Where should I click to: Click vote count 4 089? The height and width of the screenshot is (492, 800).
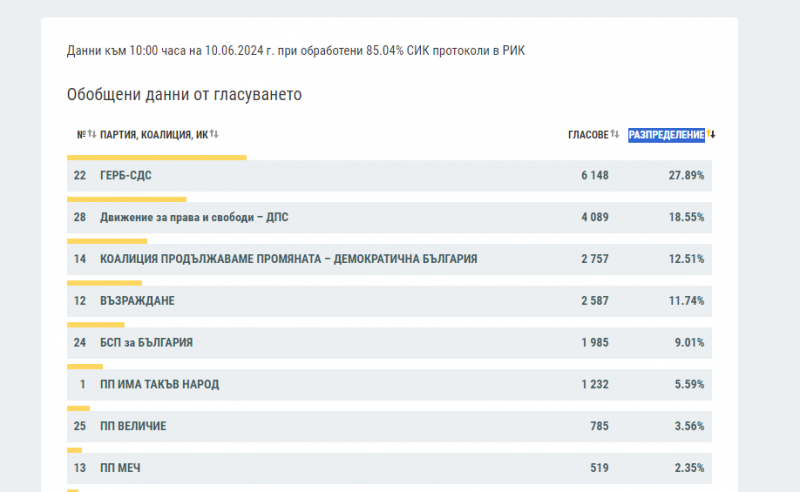click(595, 217)
